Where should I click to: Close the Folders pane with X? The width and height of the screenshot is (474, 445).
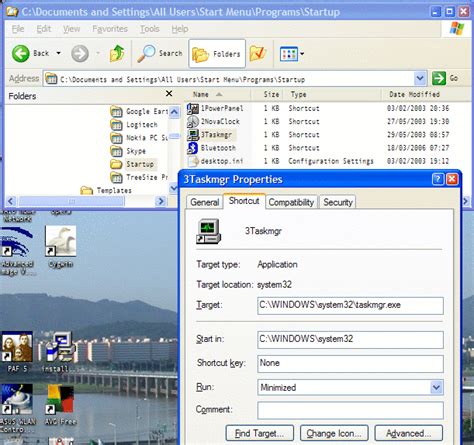169,94
